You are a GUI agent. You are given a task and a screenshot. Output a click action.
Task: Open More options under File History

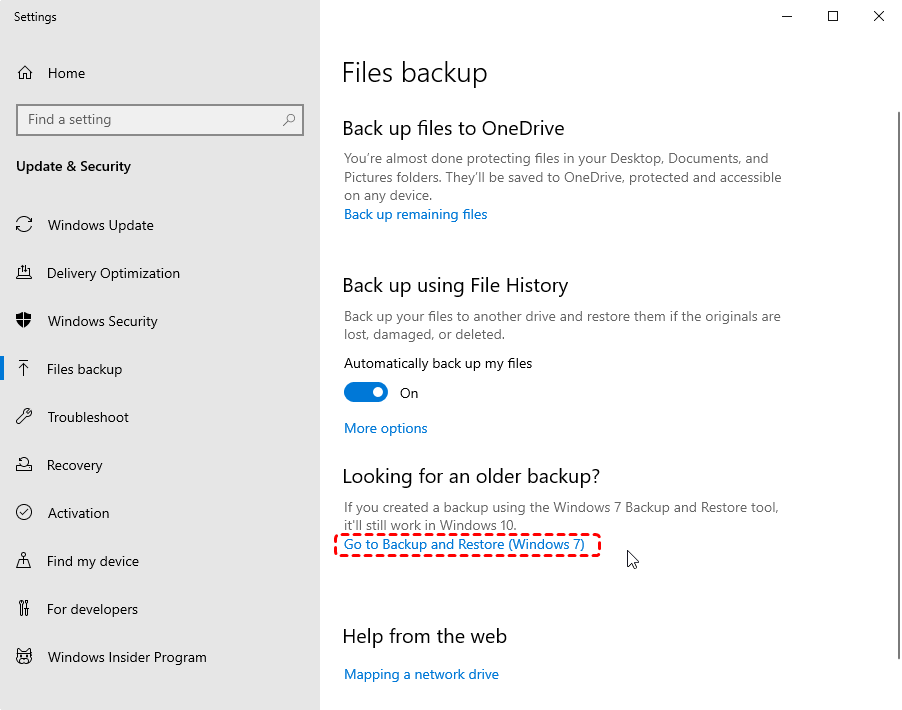click(x=385, y=429)
